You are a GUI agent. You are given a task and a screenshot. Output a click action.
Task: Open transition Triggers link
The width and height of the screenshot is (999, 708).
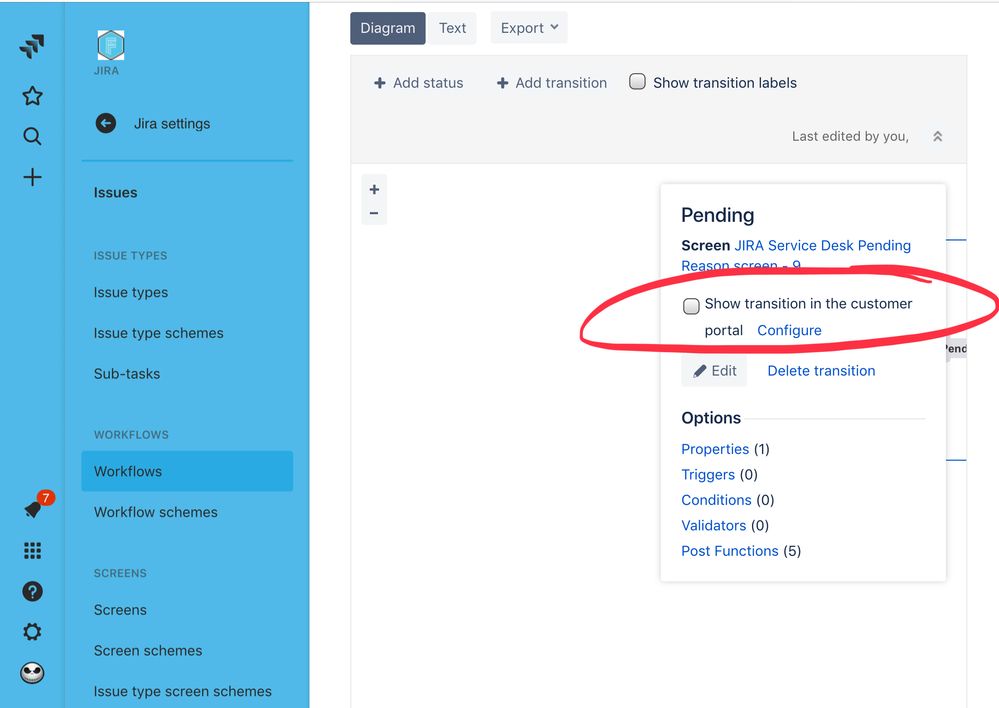click(x=708, y=475)
